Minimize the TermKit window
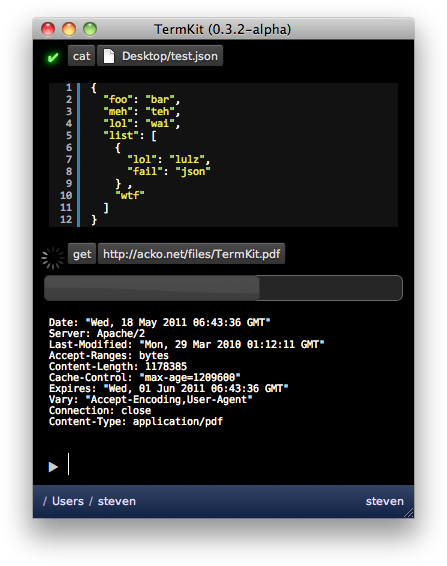 click(69, 29)
